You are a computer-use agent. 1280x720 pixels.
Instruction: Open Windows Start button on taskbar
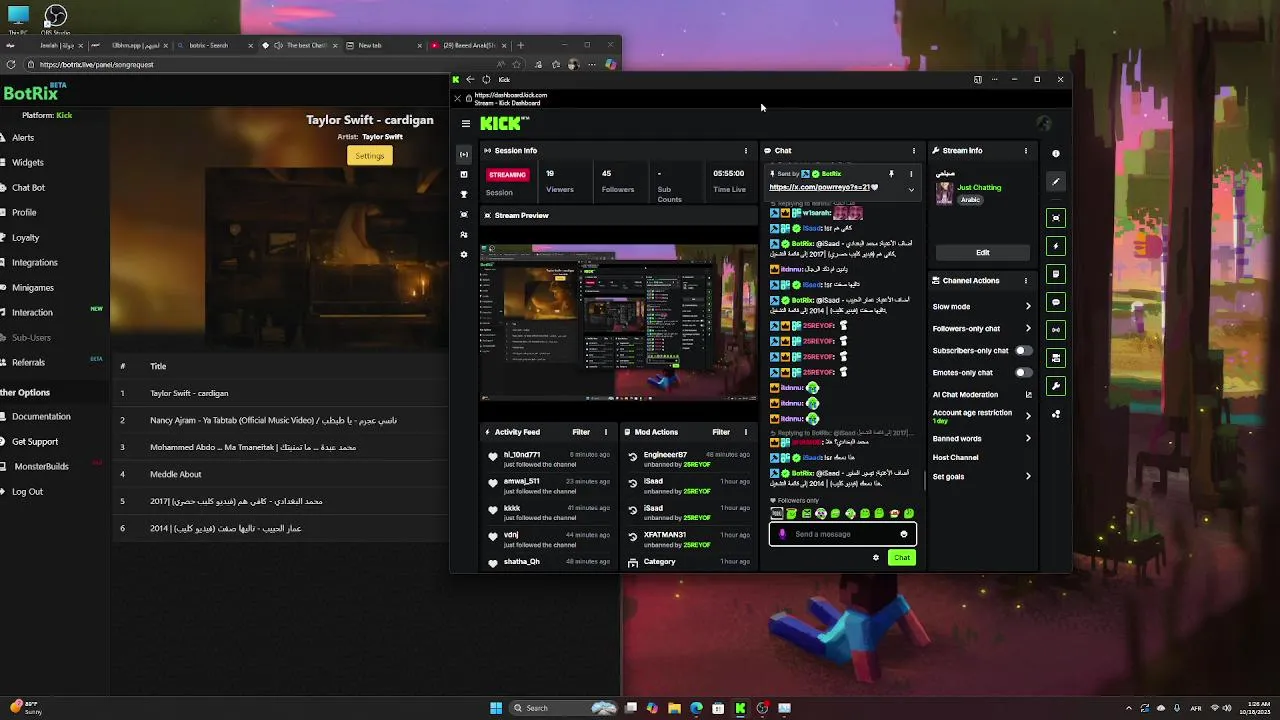(x=496, y=708)
